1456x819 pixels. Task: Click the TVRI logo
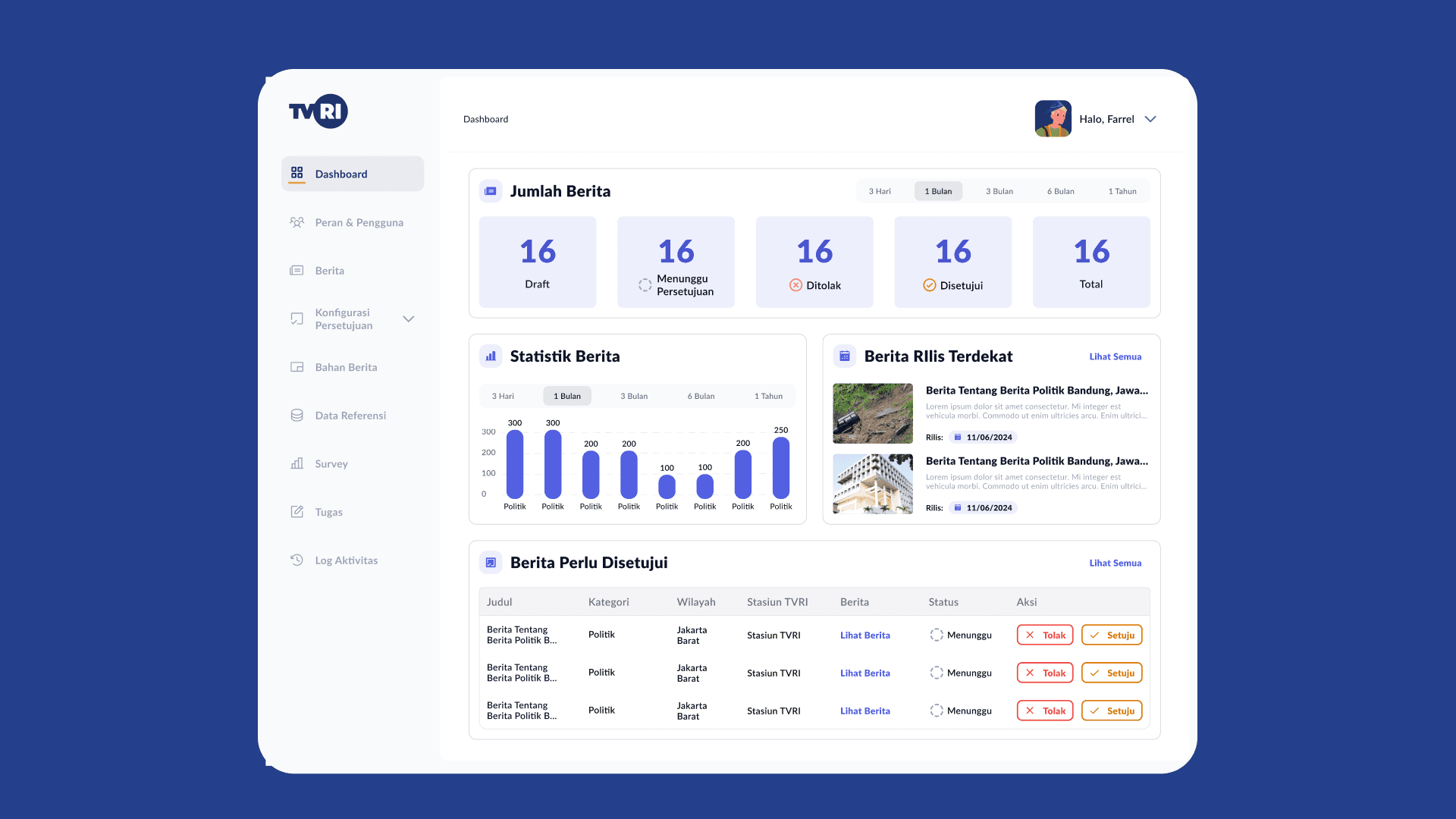pyautogui.click(x=318, y=111)
